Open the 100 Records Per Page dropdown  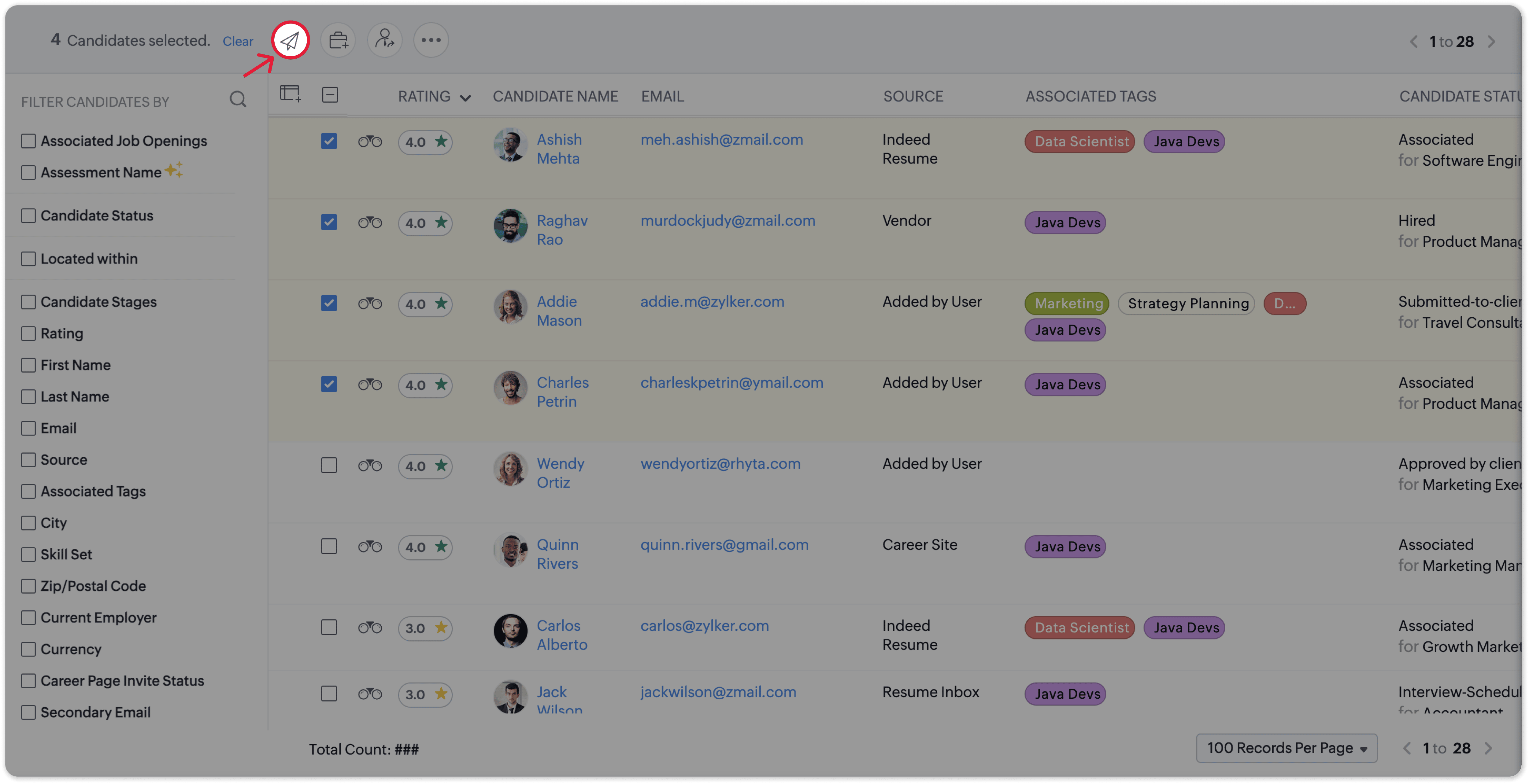[1286, 748]
